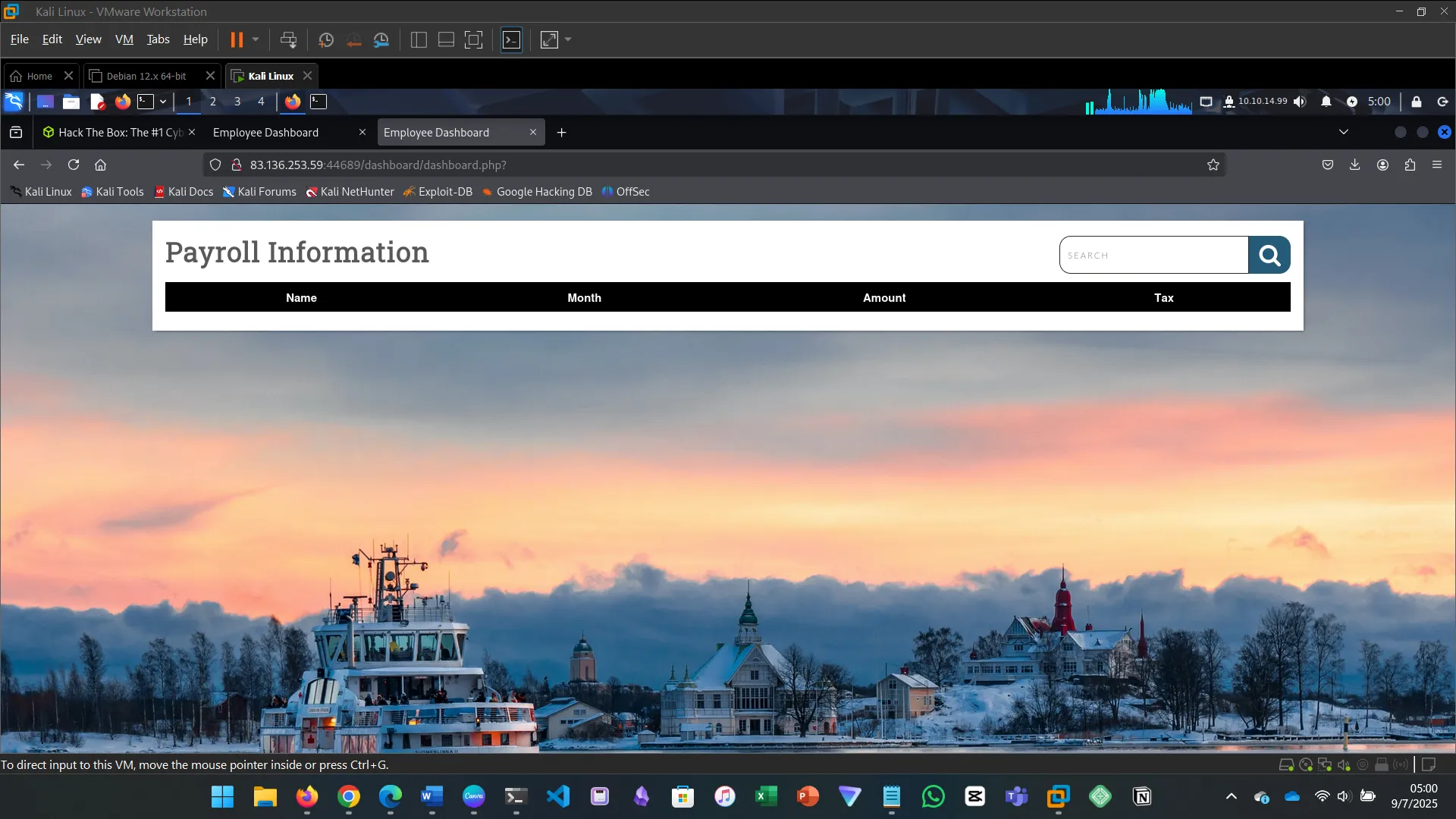Open the VM menu
This screenshot has height=819, width=1456.
coord(124,39)
